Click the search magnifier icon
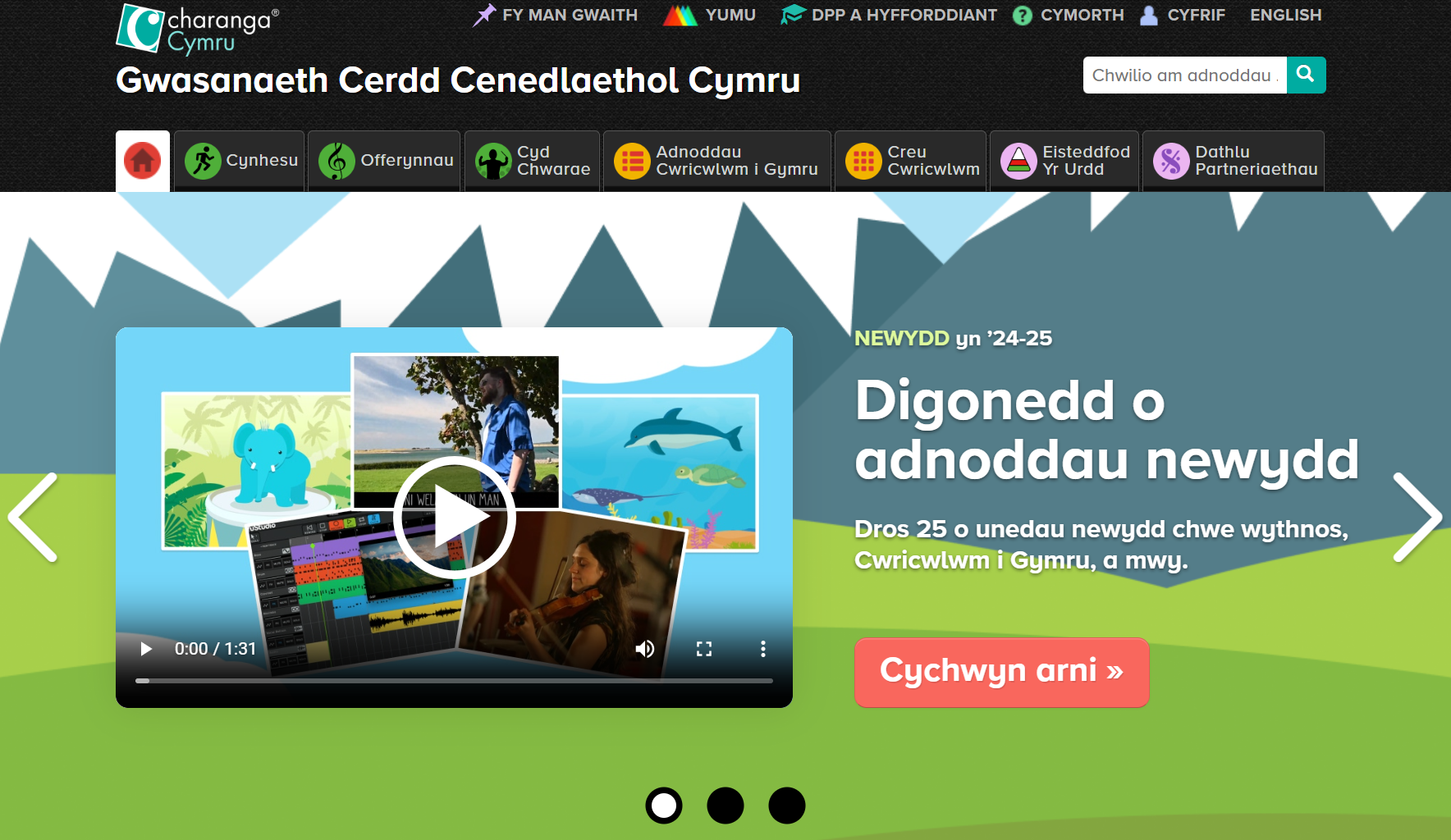1451x840 pixels. [x=1306, y=75]
